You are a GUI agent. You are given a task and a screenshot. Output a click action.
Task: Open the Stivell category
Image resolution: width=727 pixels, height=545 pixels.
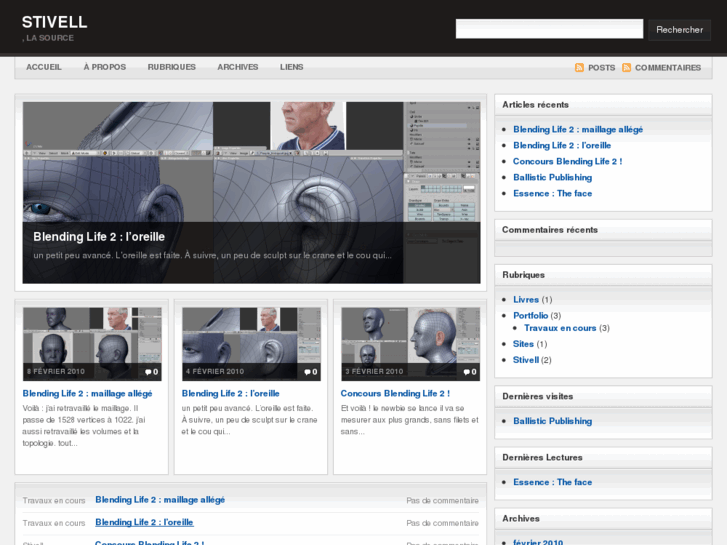point(526,360)
